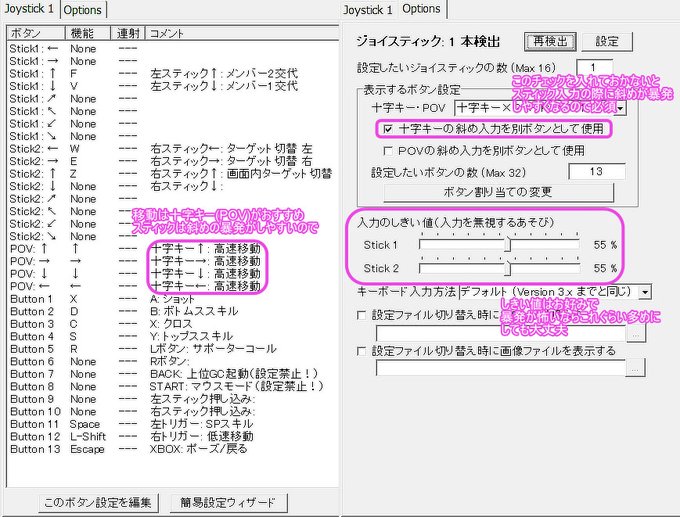Click the 再検出 button
The image size is (680, 517).
click(550, 42)
